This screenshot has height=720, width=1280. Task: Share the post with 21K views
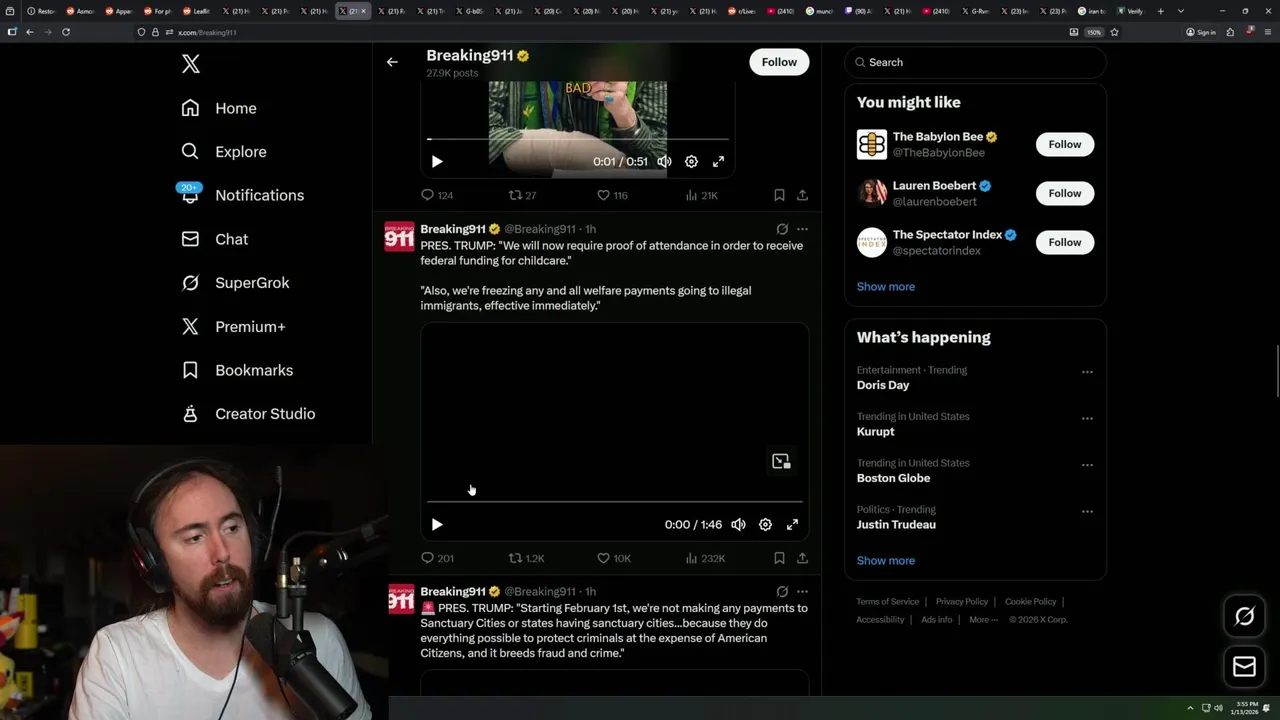point(802,195)
